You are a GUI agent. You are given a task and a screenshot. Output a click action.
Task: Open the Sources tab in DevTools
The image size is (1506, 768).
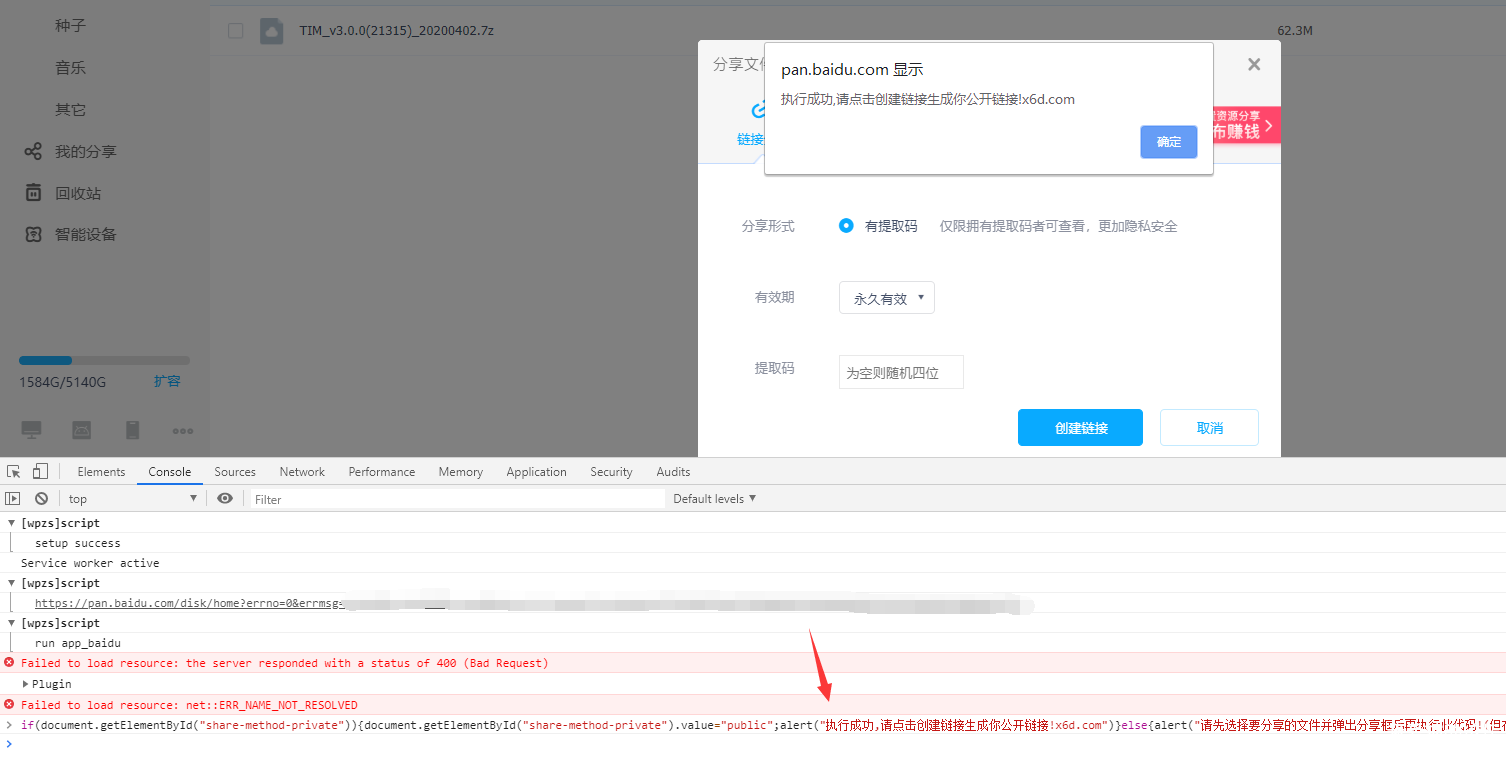pyautogui.click(x=235, y=472)
